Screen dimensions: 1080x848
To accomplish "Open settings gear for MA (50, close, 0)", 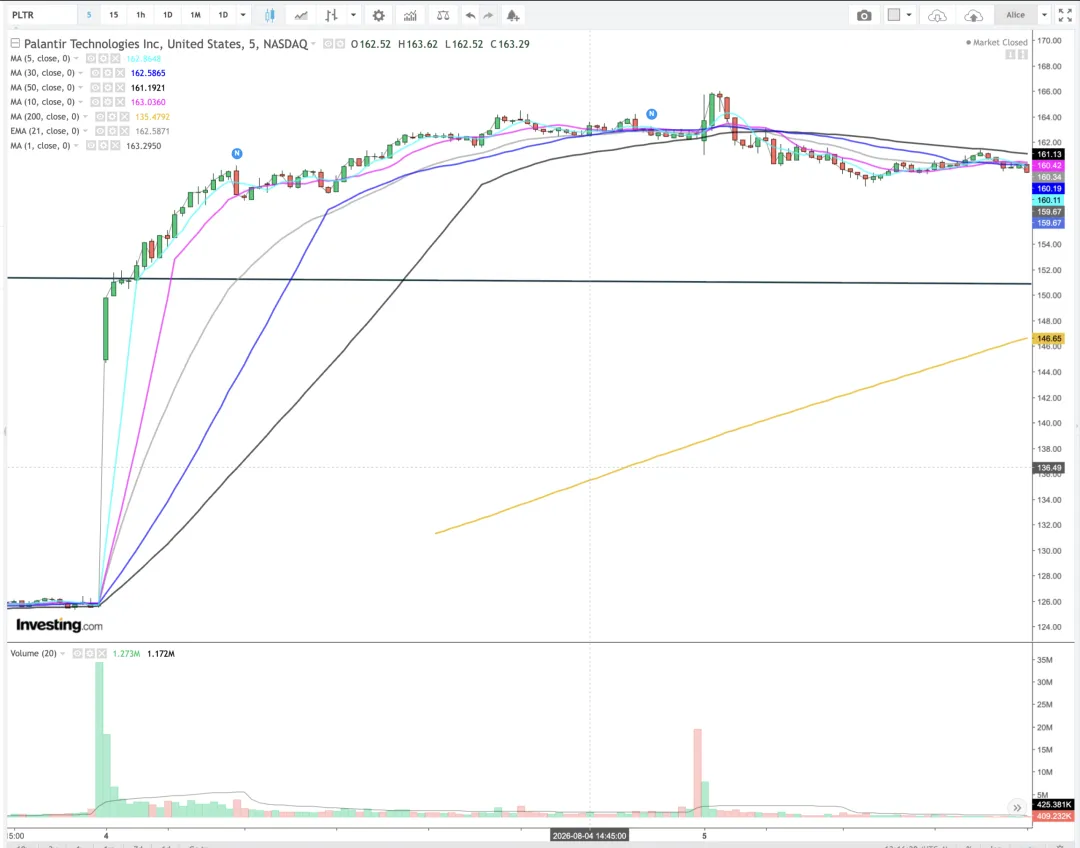I will 107,87.
